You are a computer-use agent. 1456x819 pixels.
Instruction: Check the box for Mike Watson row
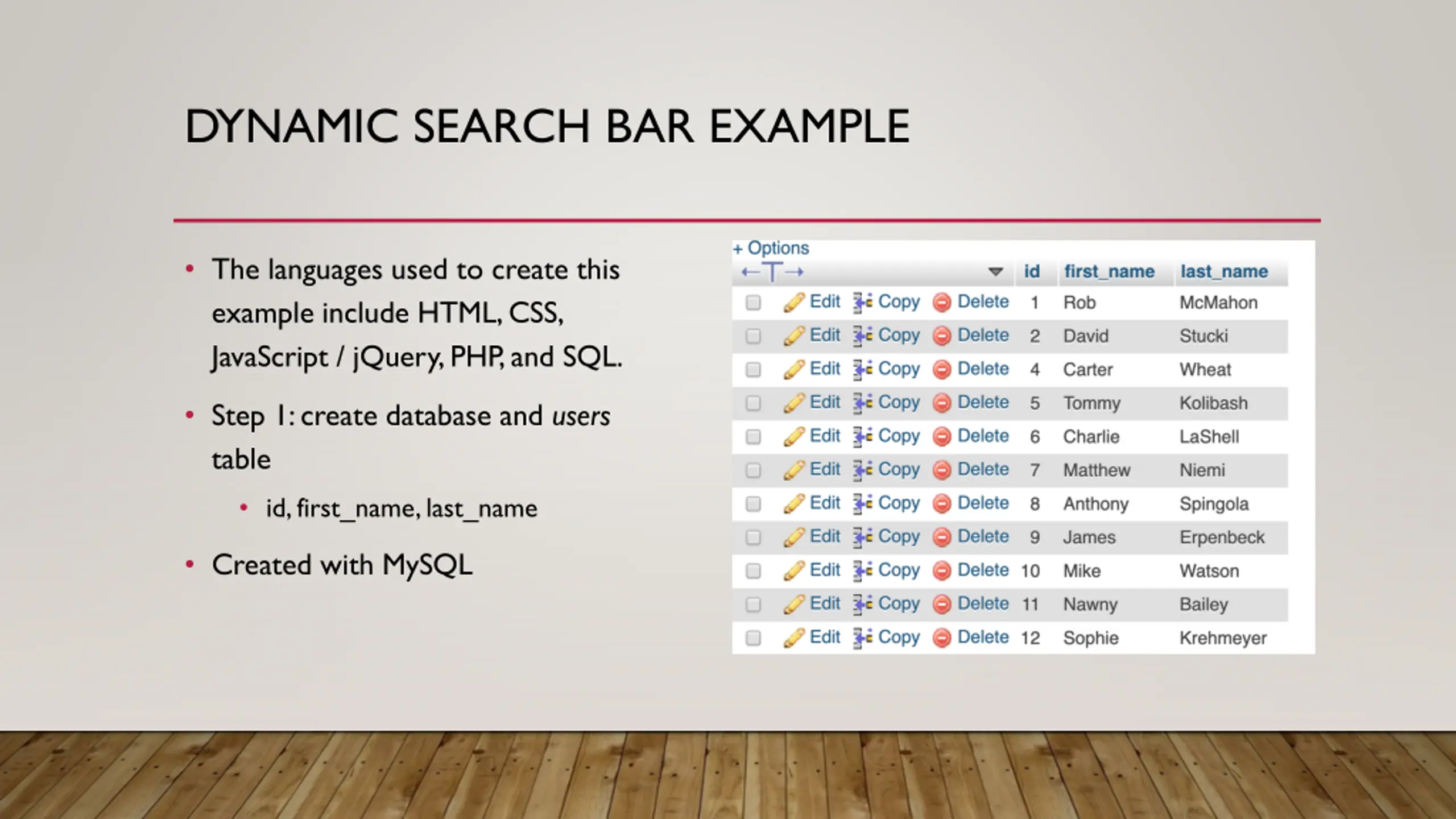tap(753, 571)
